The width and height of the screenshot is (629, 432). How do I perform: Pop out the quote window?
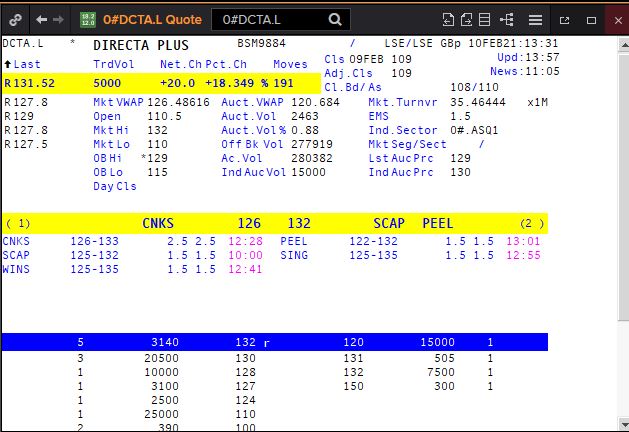564,20
